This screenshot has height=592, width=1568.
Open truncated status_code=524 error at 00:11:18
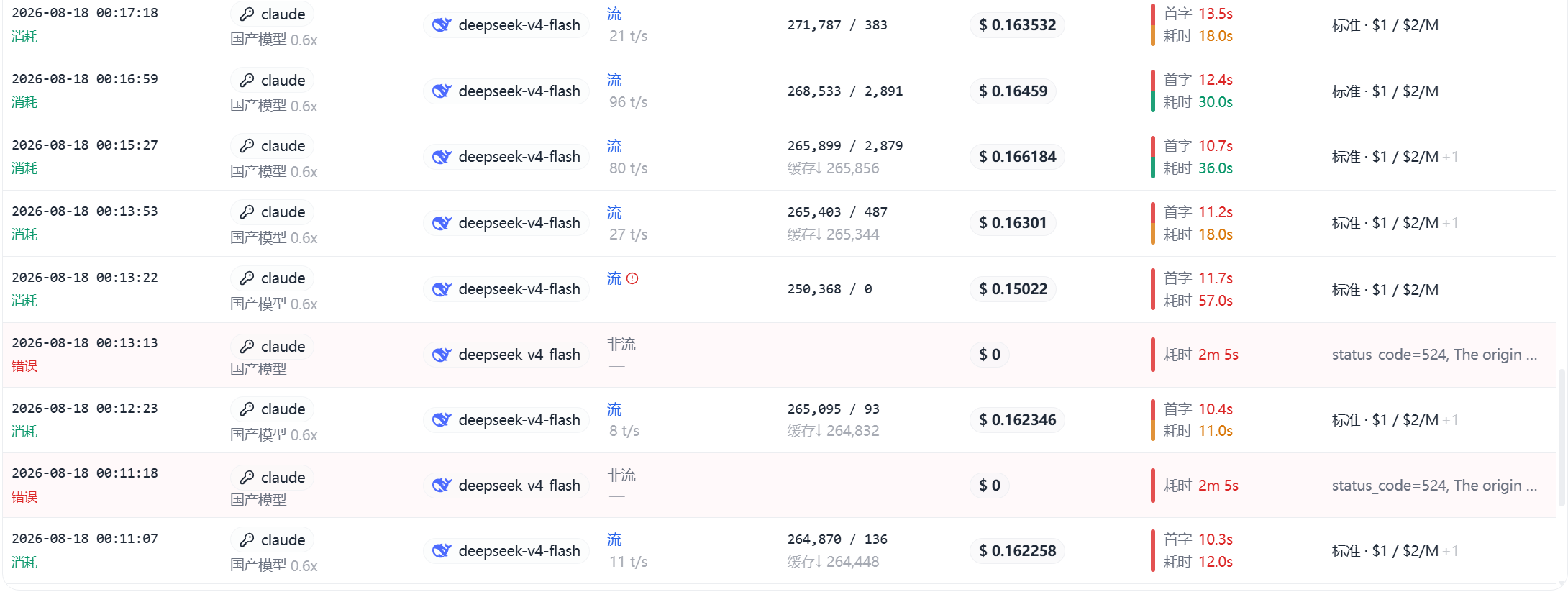click(1434, 486)
